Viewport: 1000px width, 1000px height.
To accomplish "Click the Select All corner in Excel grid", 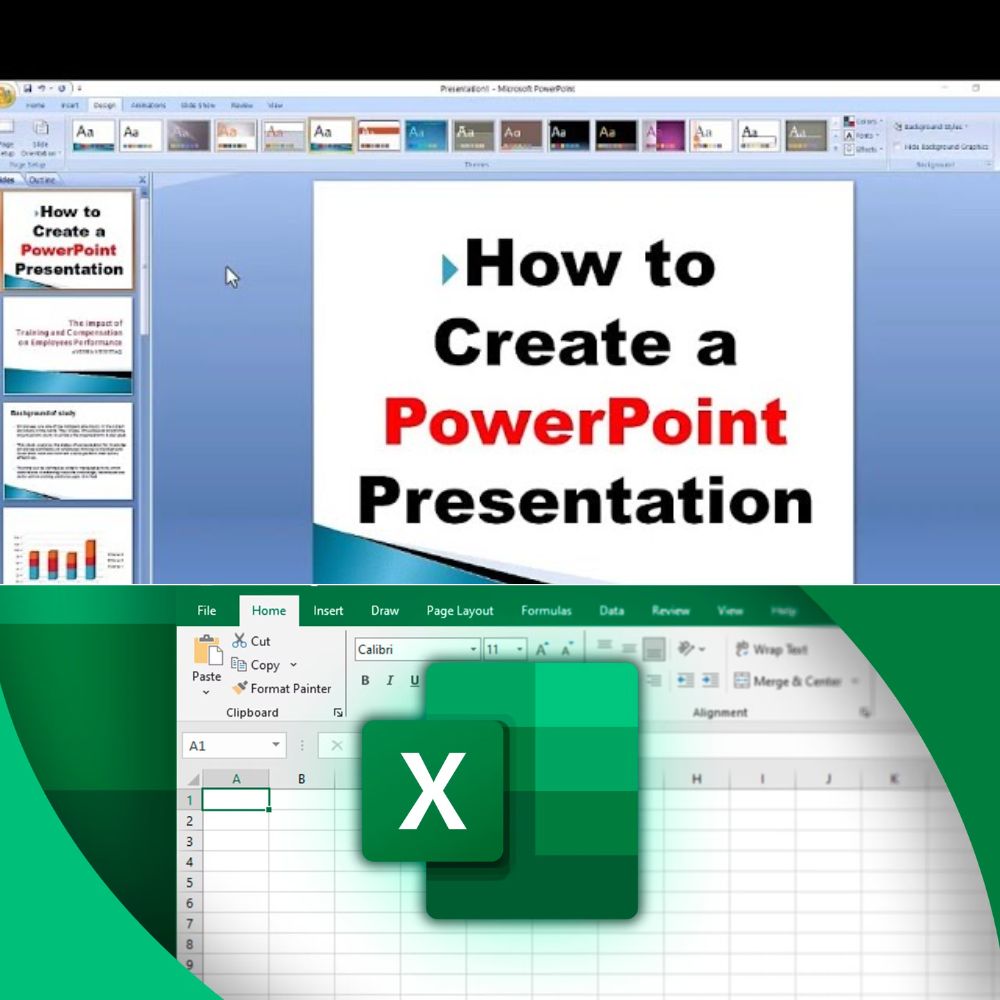I will (193, 779).
